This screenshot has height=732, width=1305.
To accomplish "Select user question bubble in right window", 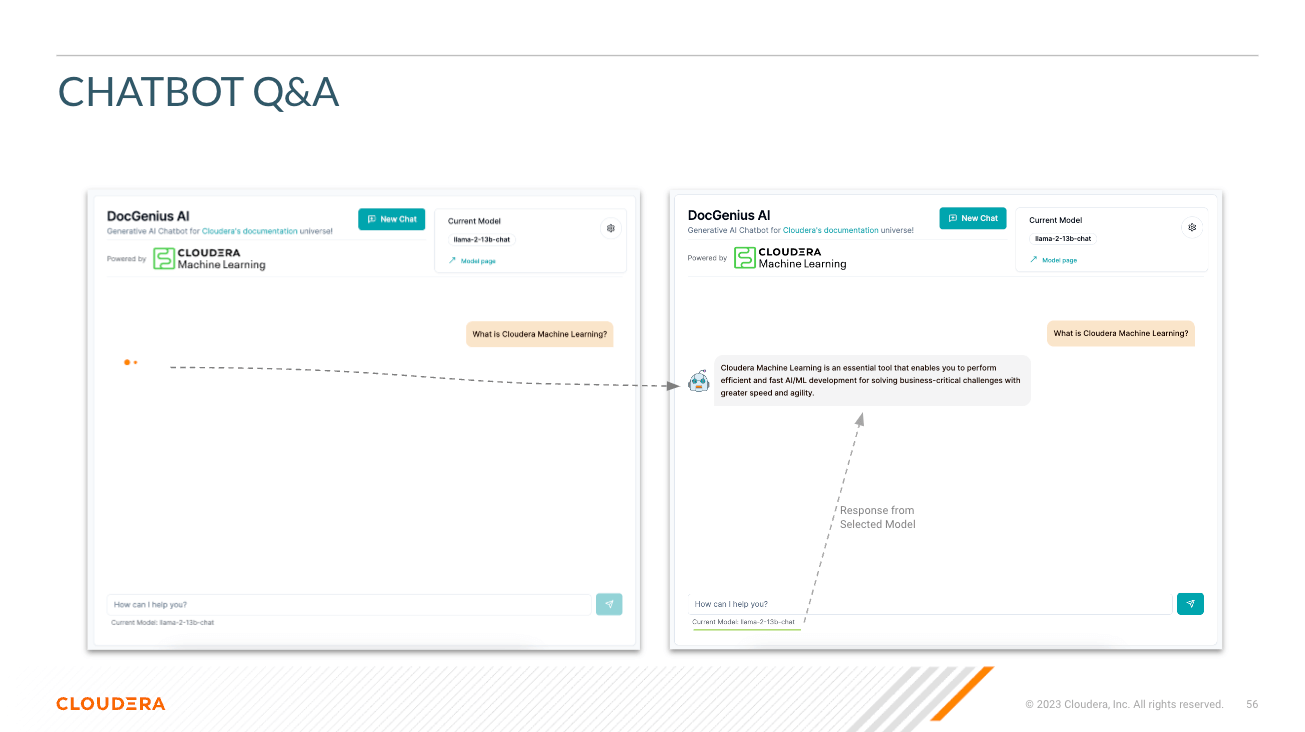I will (1120, 333).
